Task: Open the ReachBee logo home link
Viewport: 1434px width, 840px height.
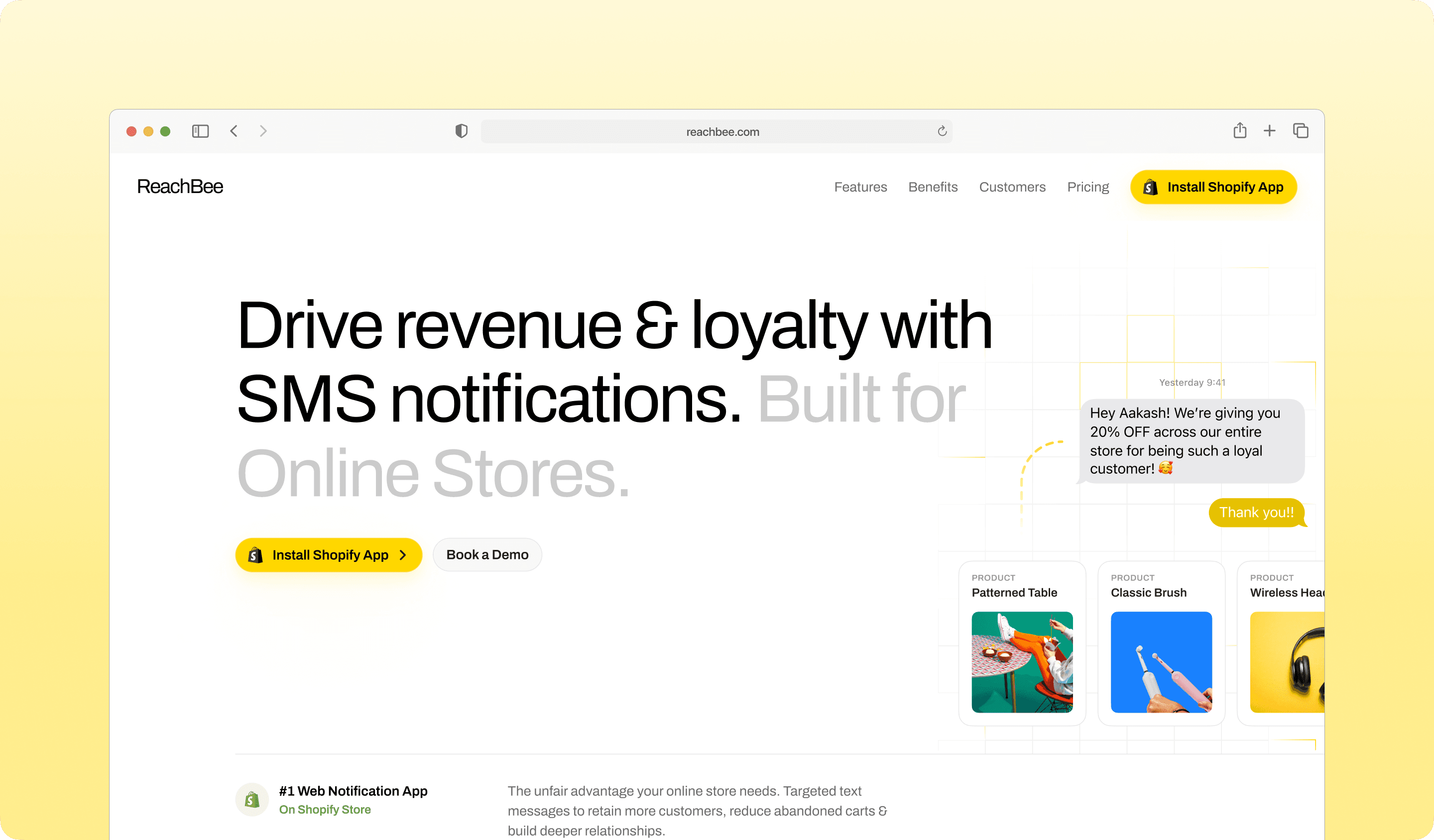Action: (180, 187)
